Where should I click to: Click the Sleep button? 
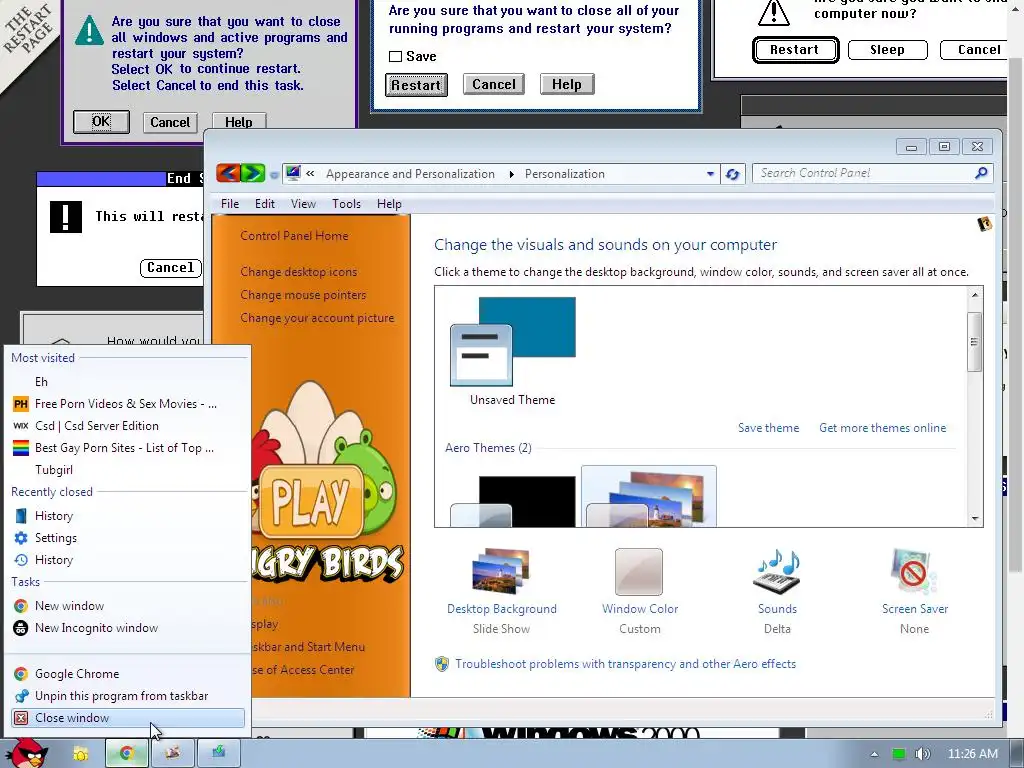pos(888,50)
